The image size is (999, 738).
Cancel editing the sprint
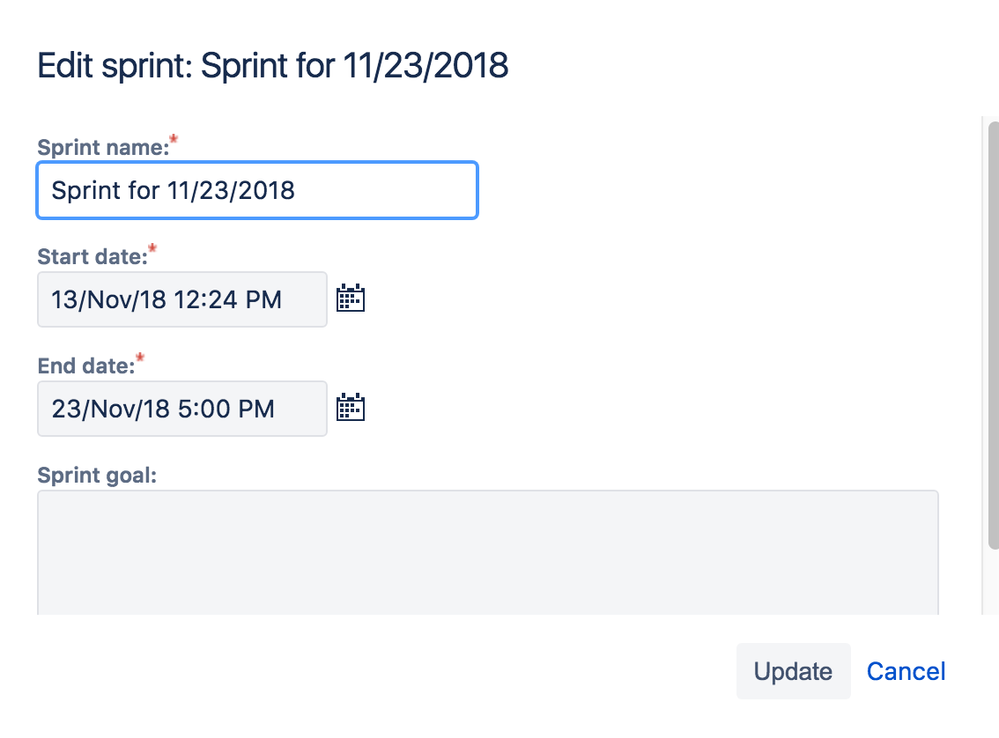pyautogui.click(x=906, y=671)
